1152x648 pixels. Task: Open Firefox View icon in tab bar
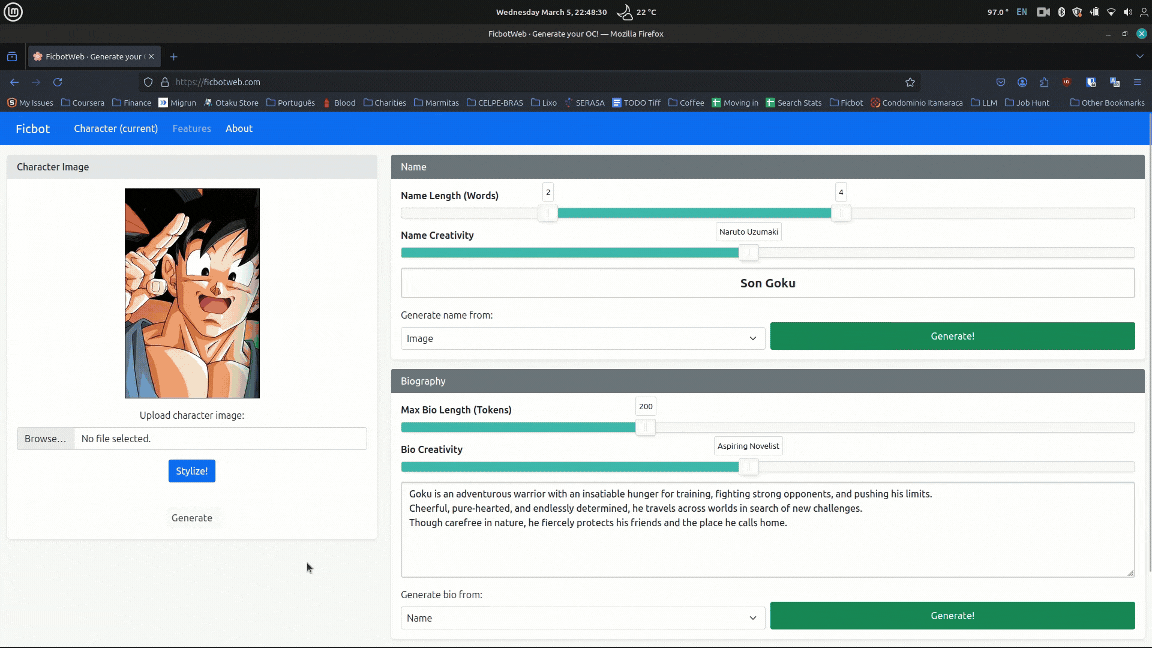(x=12, y=57)
